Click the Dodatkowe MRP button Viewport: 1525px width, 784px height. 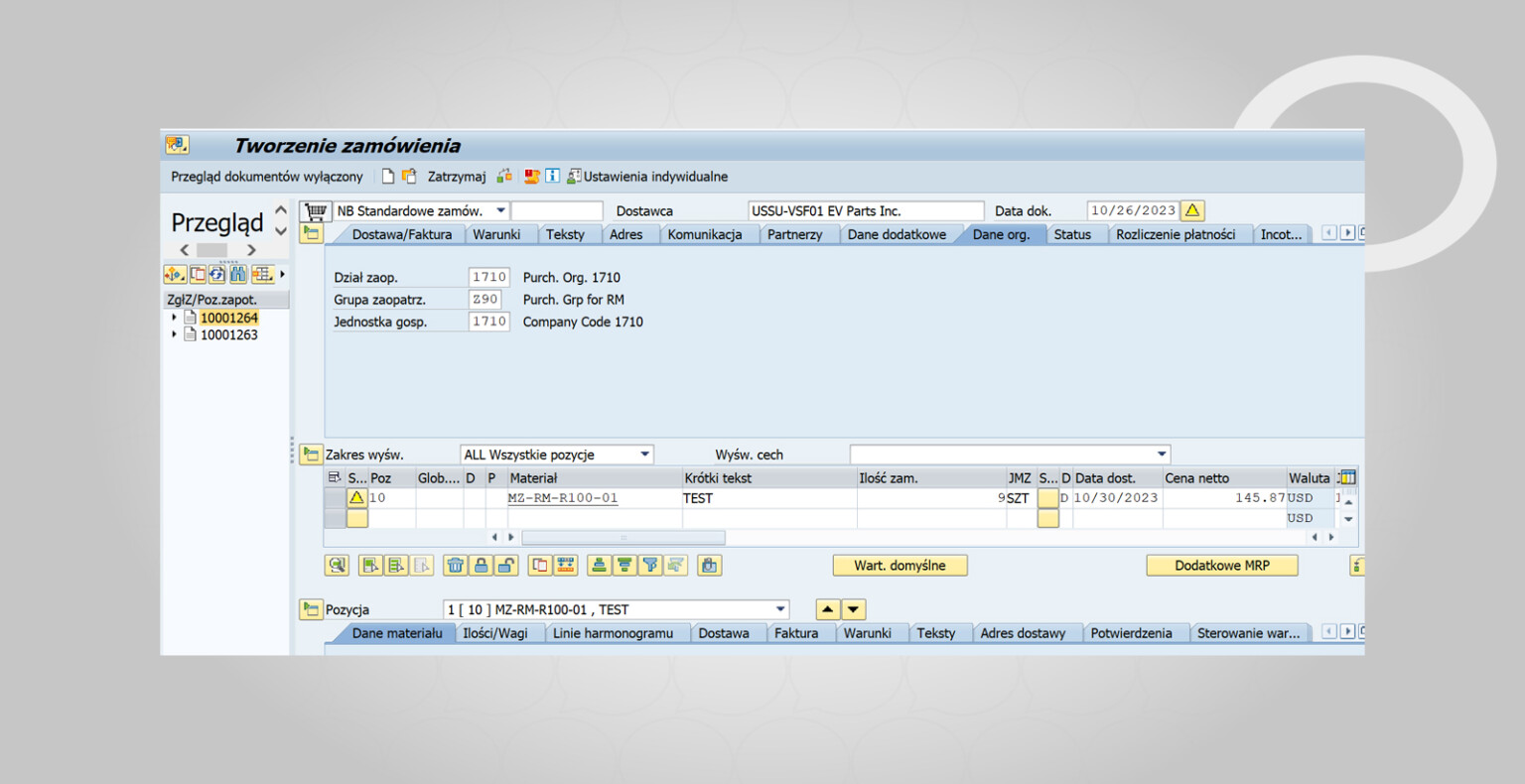(1221, 566)
